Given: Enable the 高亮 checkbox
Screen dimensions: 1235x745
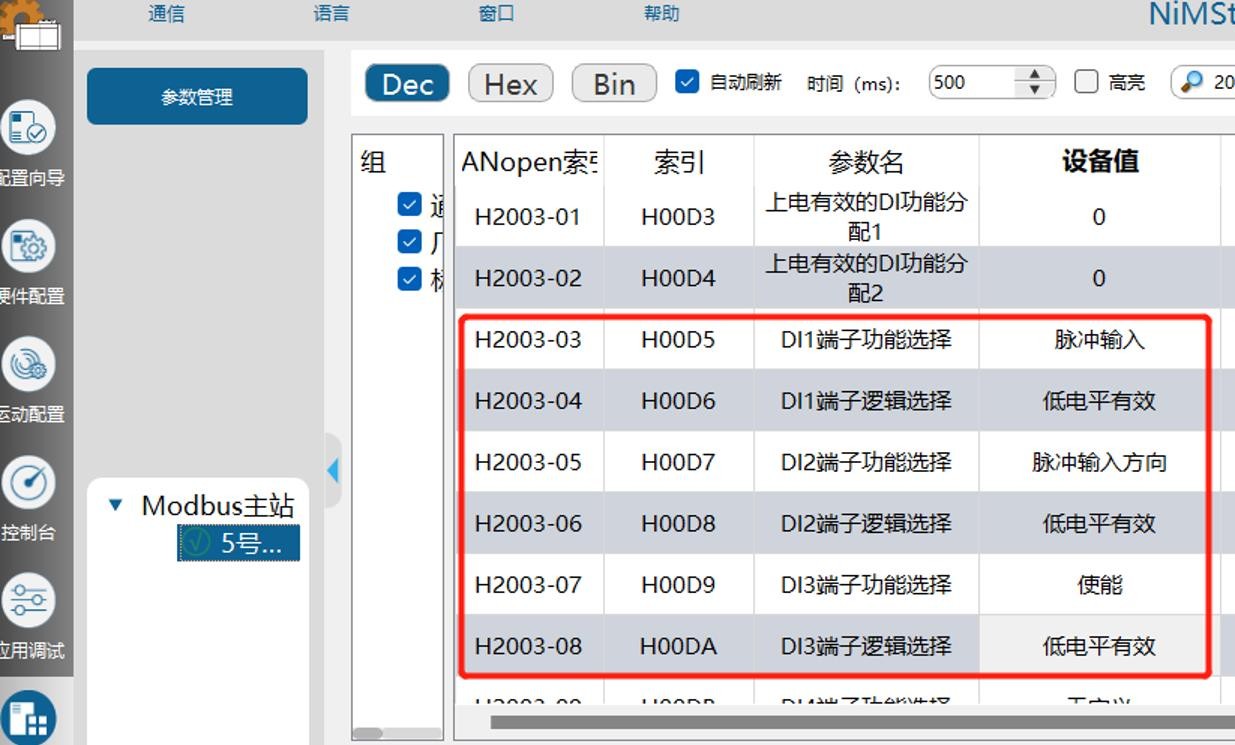Looking at the screenshot, I should point(1086,82).
